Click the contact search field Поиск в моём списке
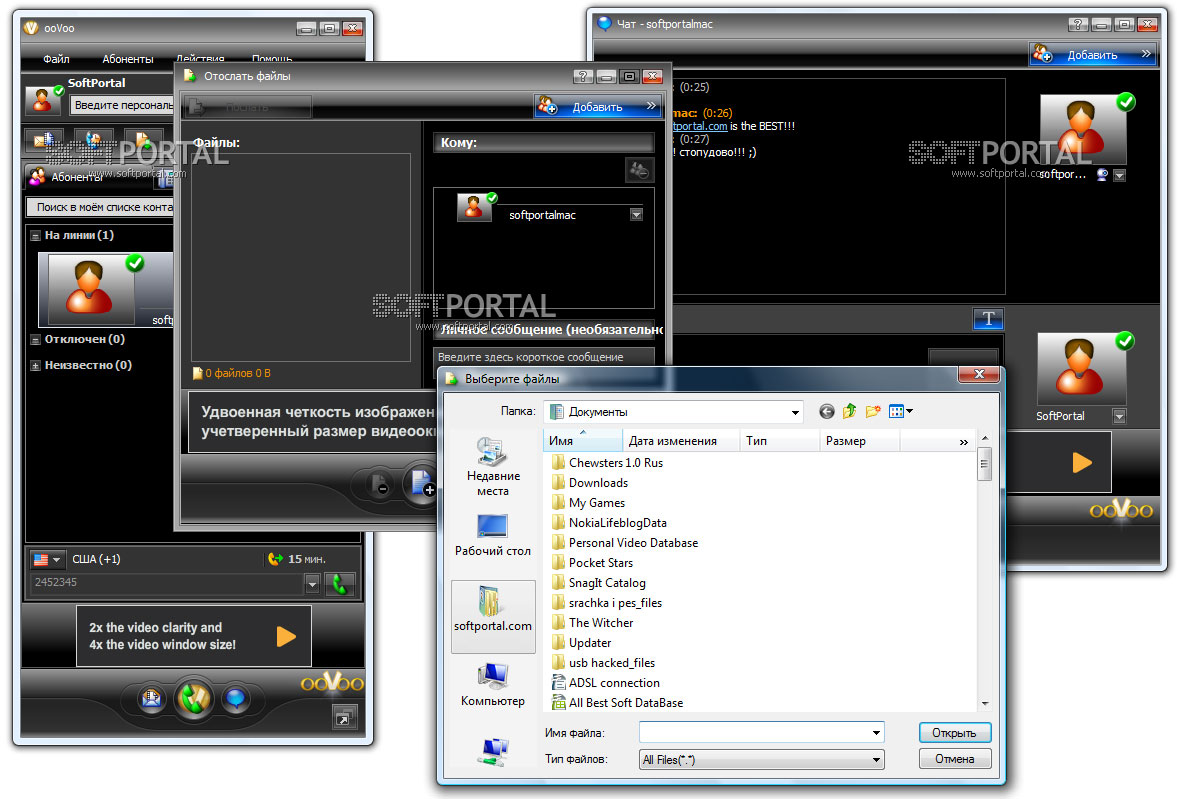Viewport: 1178px width, 799px height. coord(101,207)
